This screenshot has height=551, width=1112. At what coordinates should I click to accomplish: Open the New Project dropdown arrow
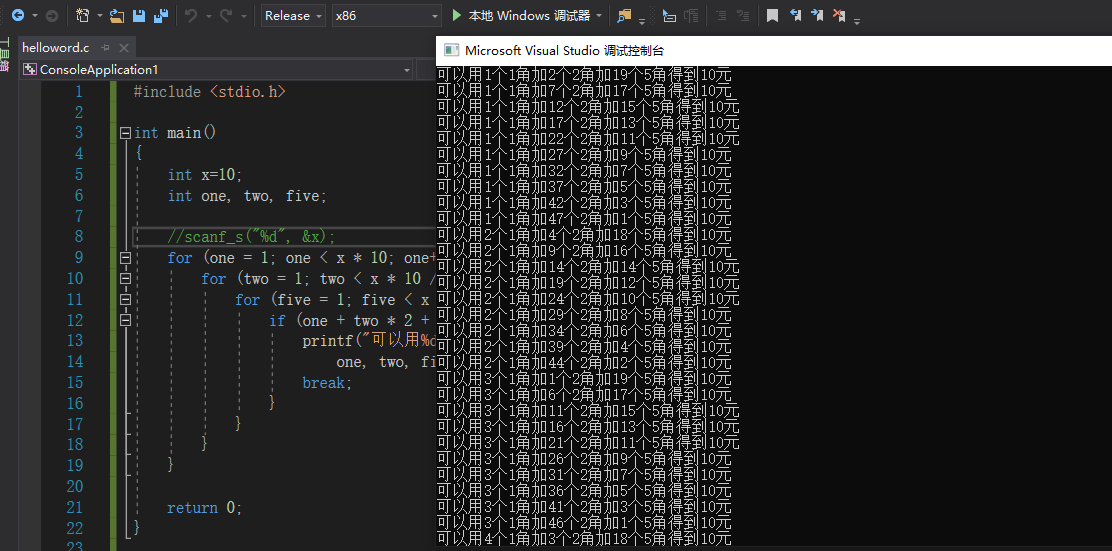click(x=99, y=16)
